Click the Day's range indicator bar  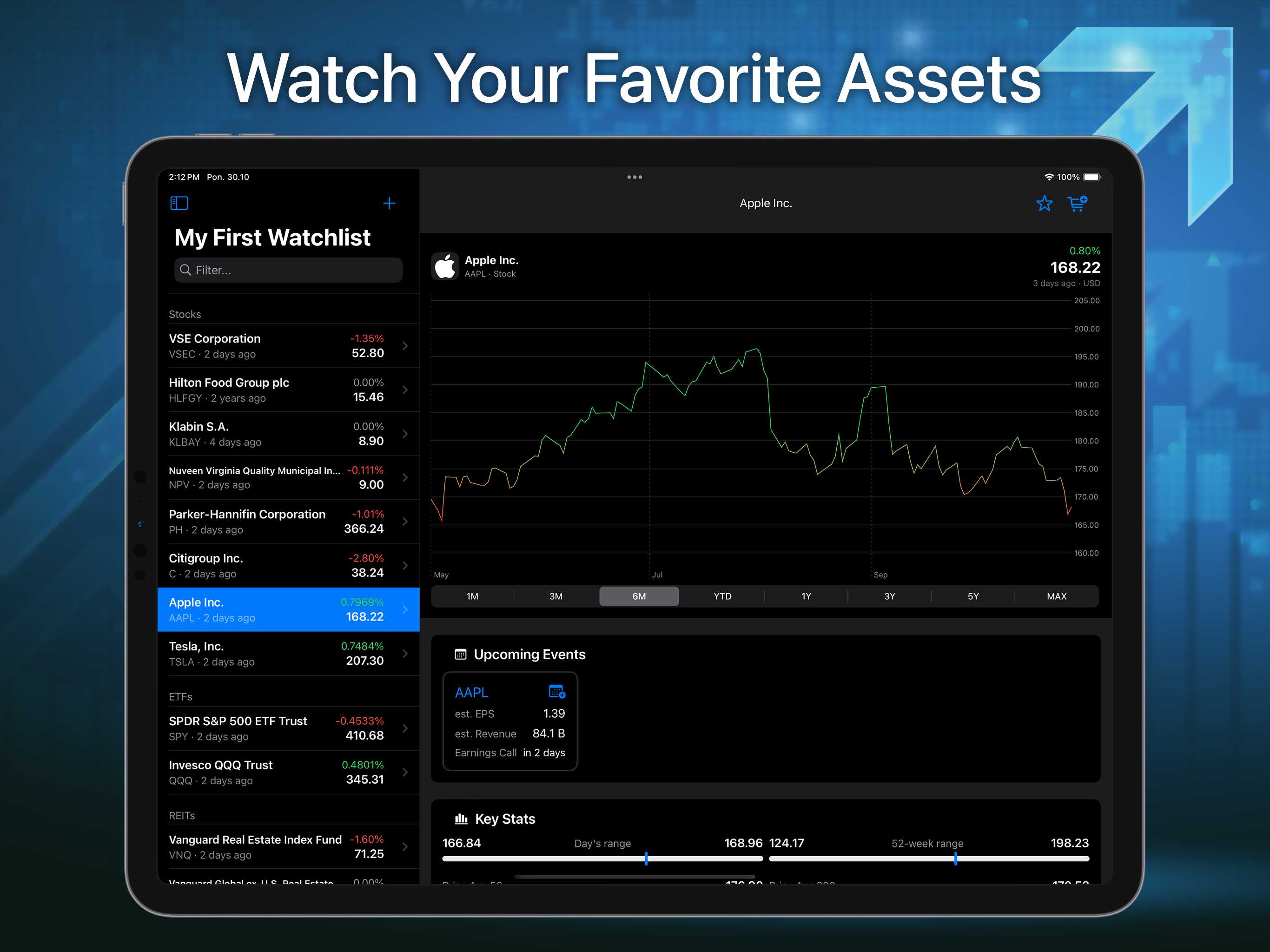[x=602, y=859]
